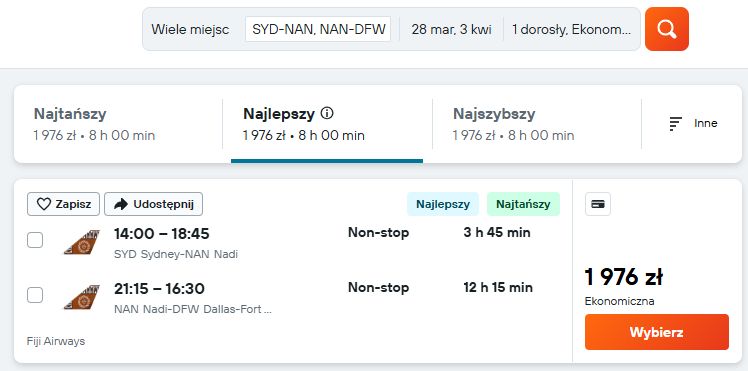Click the Zapisz heart button
The width and height of the screenshot is (748, 371).
pos(63,204)
